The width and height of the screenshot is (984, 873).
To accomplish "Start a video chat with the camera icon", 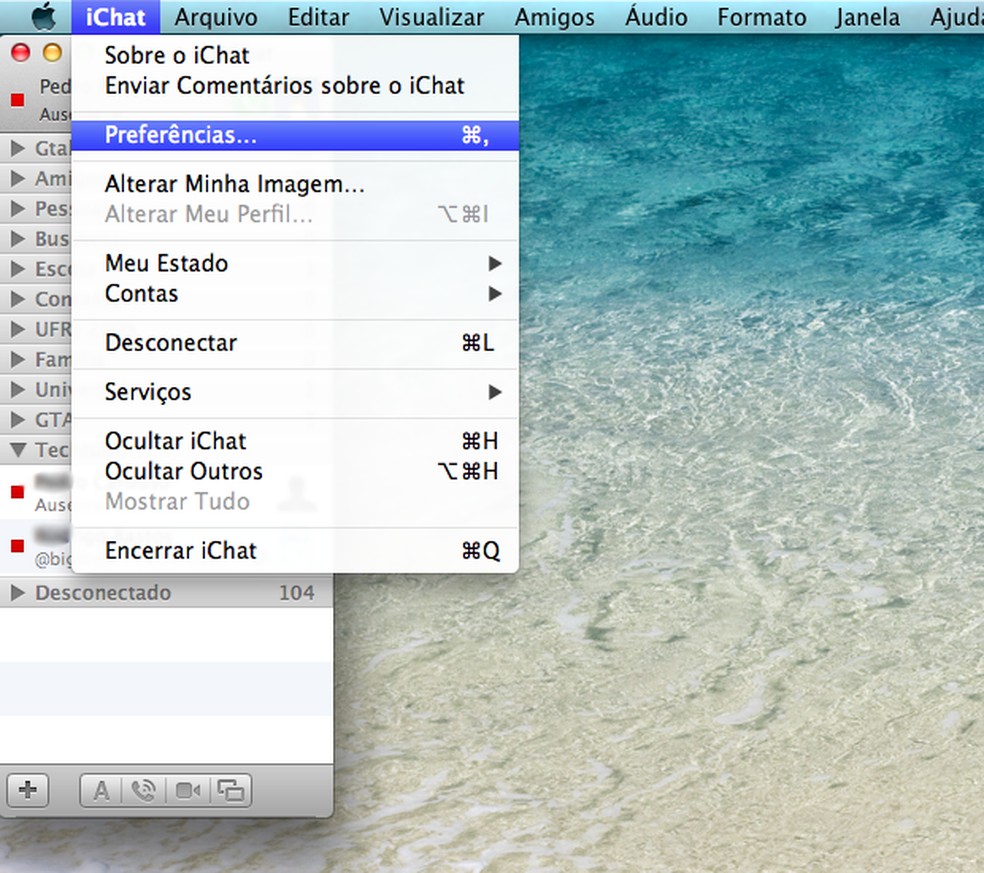I will pyautogui.click(x=188, y=791).
